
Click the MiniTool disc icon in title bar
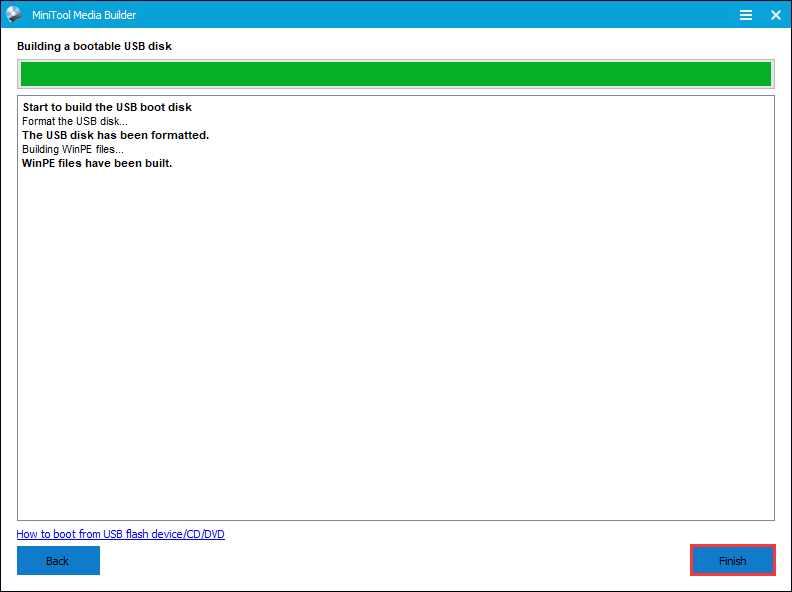[14, 15]
